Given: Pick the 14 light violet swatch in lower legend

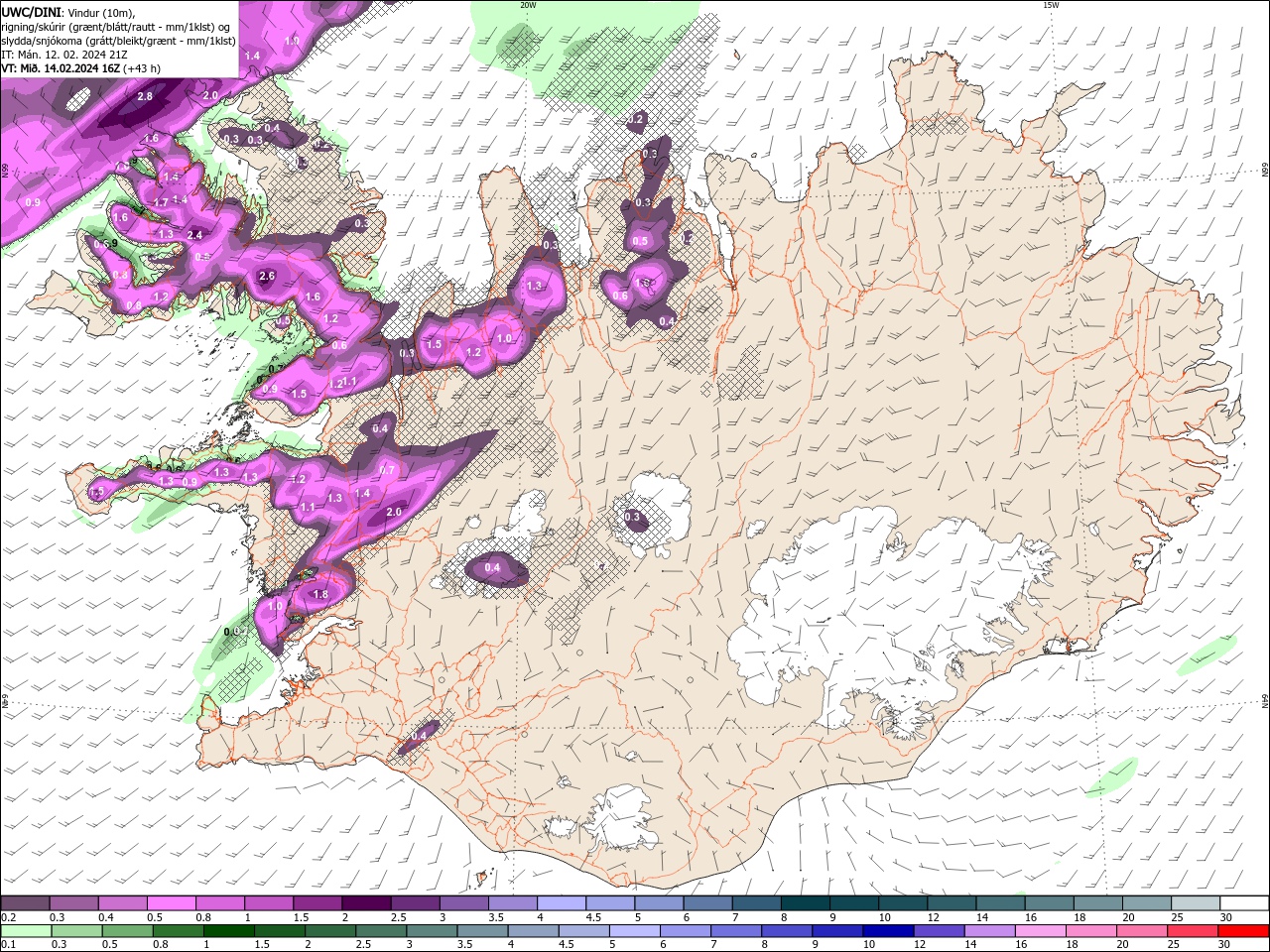Looking at the screenshot, I should coord(990,931).
